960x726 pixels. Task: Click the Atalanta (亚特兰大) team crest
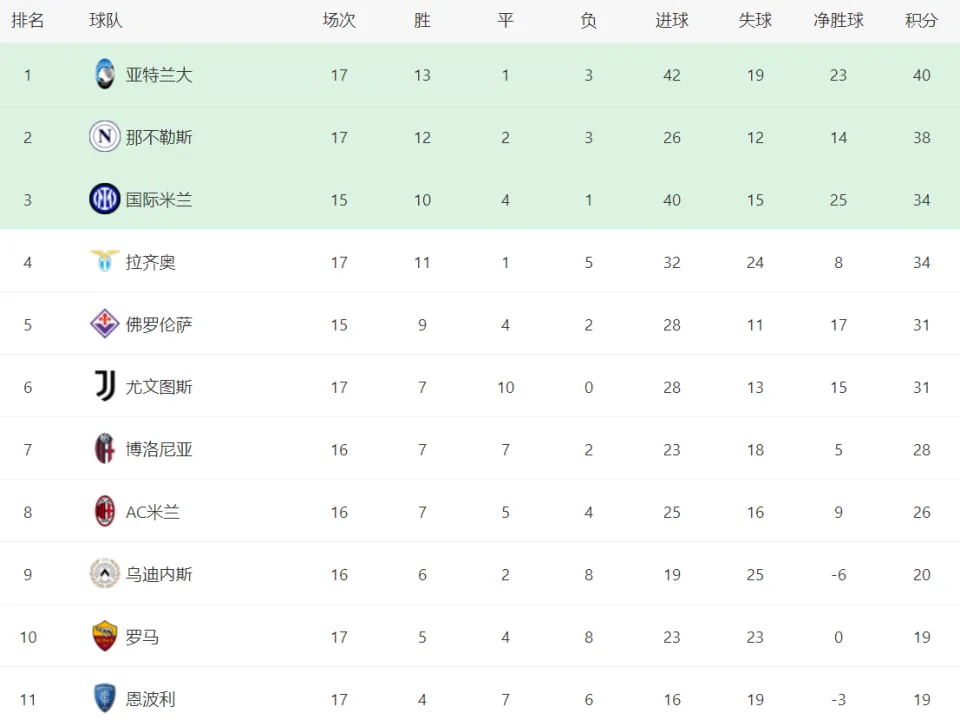[x=105, y=74]
